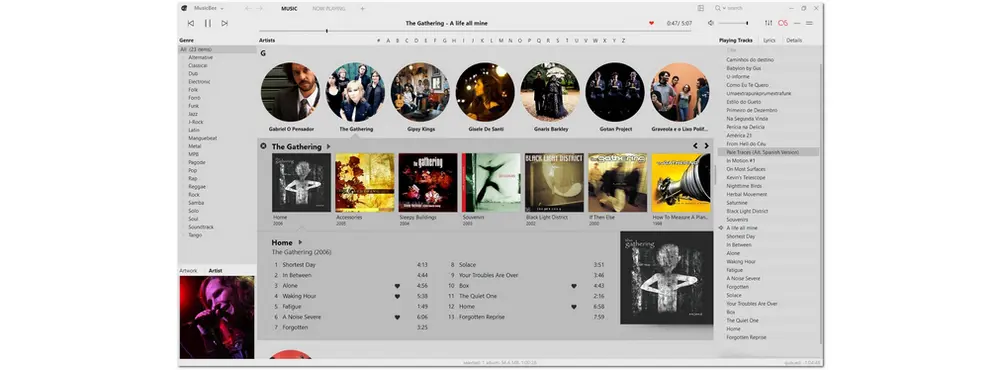Select the Sleepy Buildings album cover
The height and width of the screenshot is (370, 1000).
coord(428,182)
